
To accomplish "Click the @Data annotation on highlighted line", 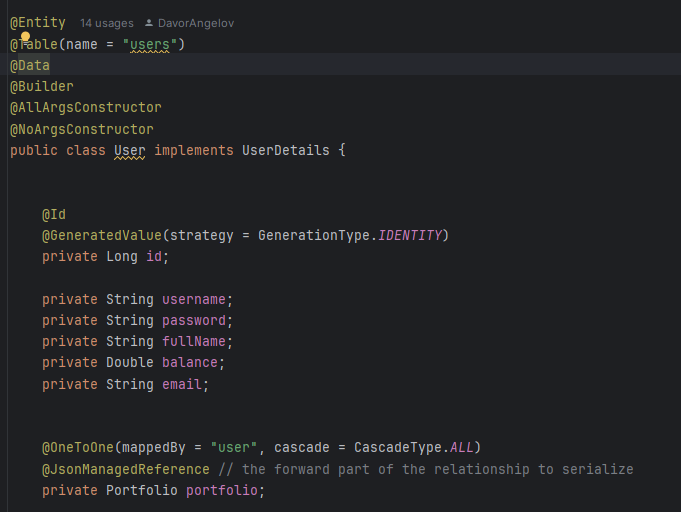I will pyautogui.click(x=30, y=65).
